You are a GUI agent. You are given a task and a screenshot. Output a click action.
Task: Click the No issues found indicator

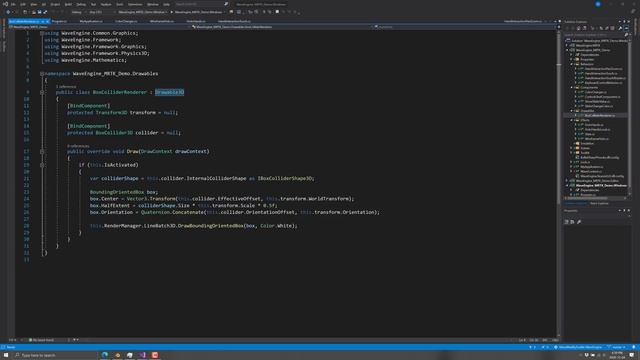[41, 340]
